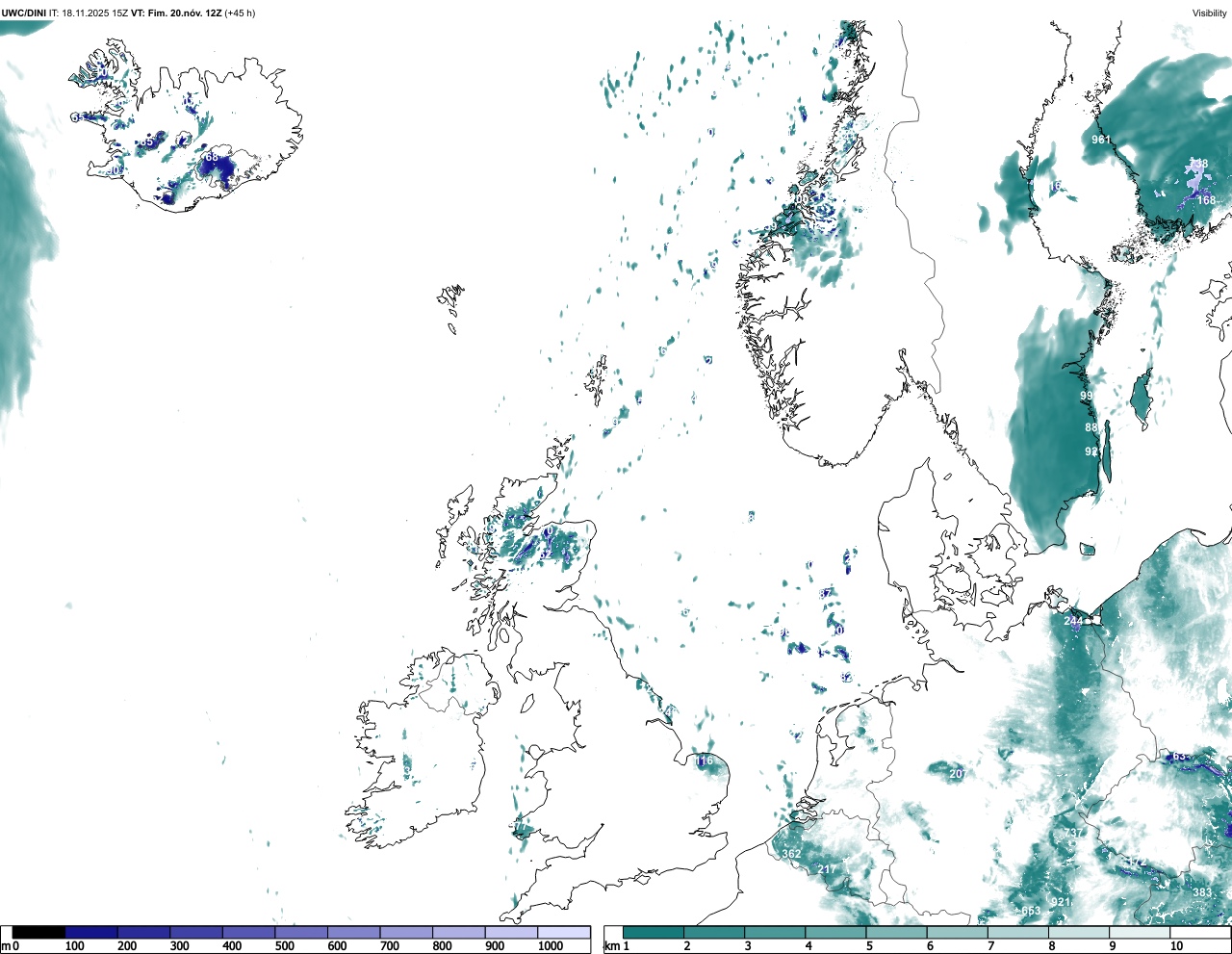Screen dimensions: 1232x954
Task: Click the 500 tick label on metre scale
Action: pos(285,946)
